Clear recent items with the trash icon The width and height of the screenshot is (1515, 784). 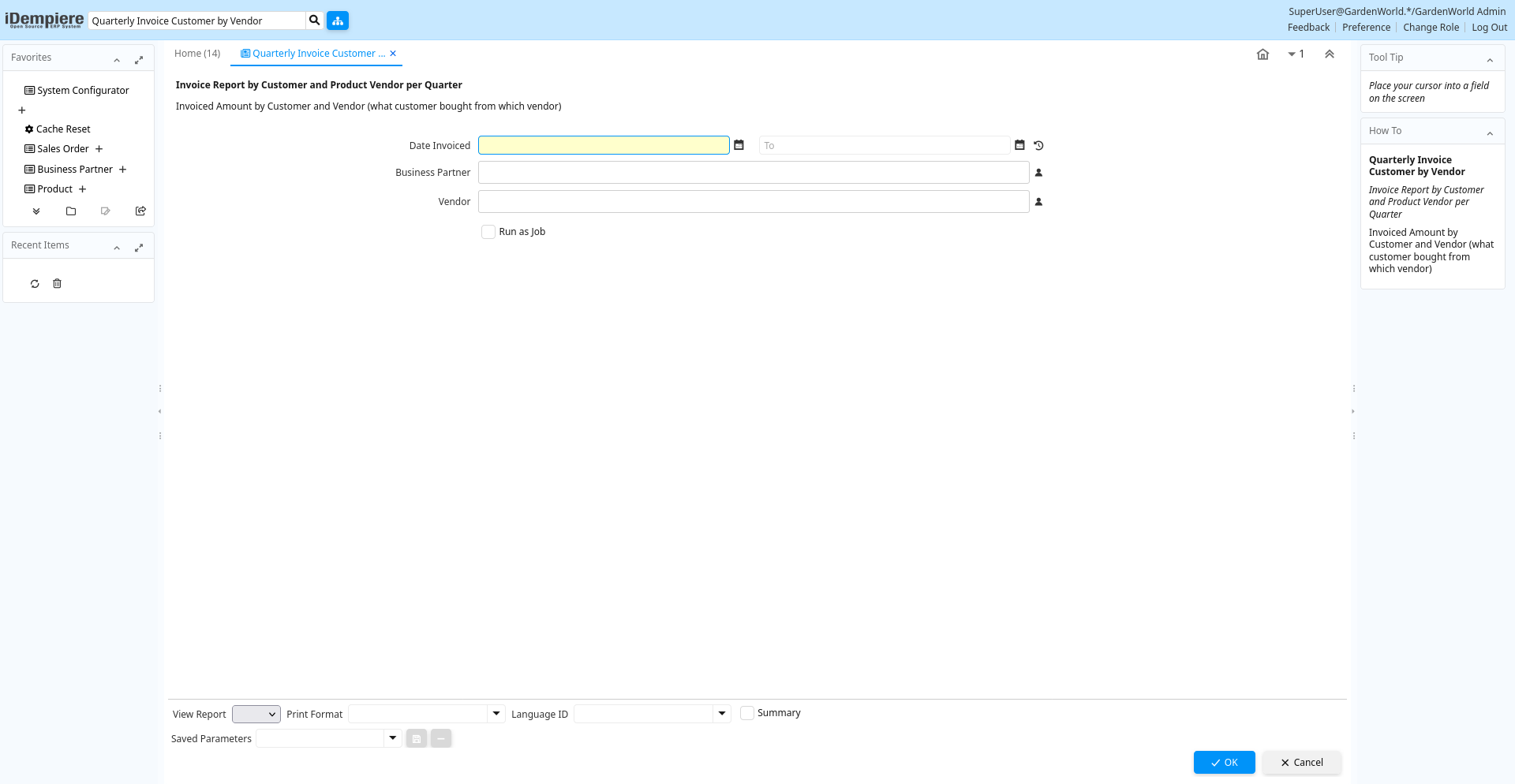[x=57, y=284]
